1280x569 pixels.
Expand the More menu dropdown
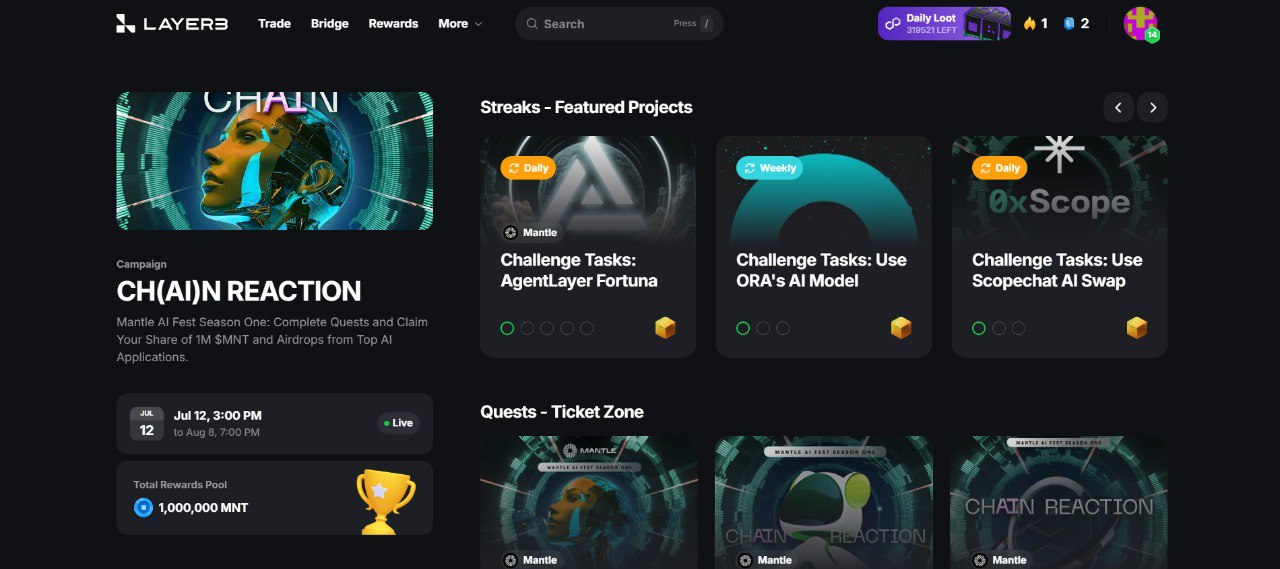tap(460, 23)
